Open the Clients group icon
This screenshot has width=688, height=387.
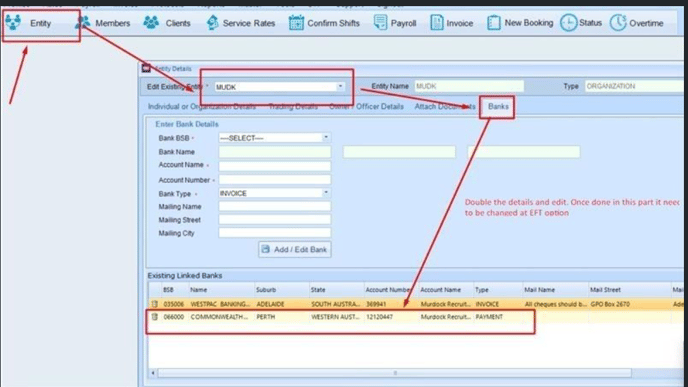pos(151,22)
